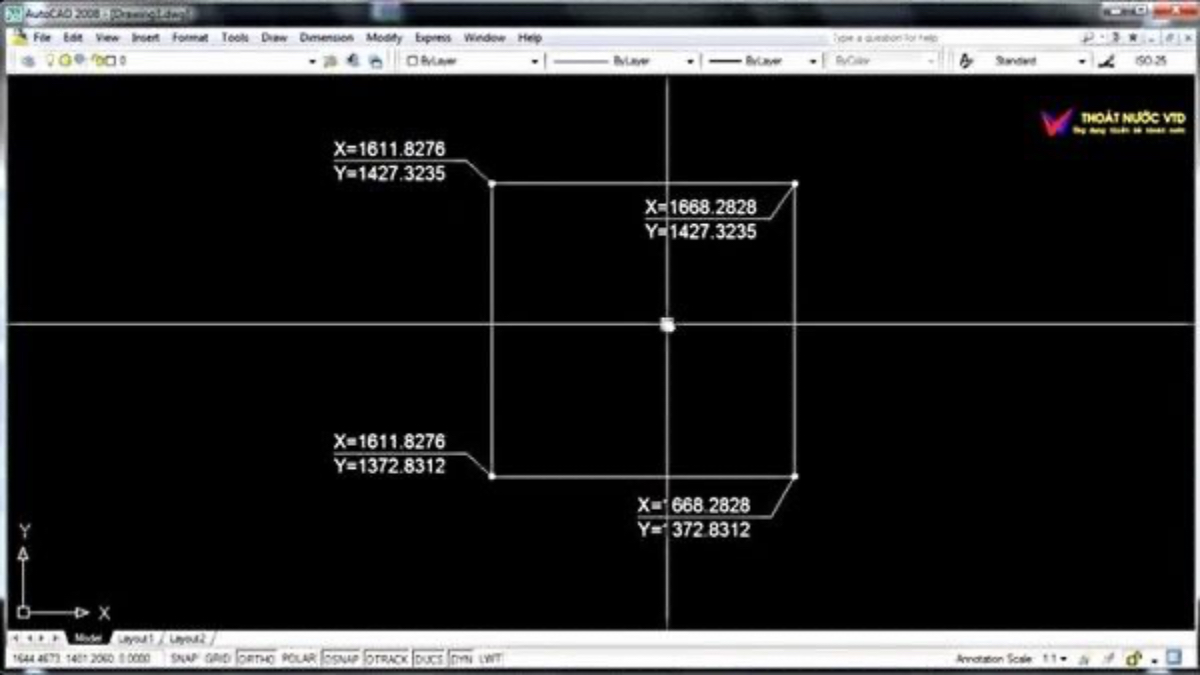The width and height of the screenshot is (1200, 675).
Task: Click the UCS icon origin square
Action: click(x=23, y=612)
